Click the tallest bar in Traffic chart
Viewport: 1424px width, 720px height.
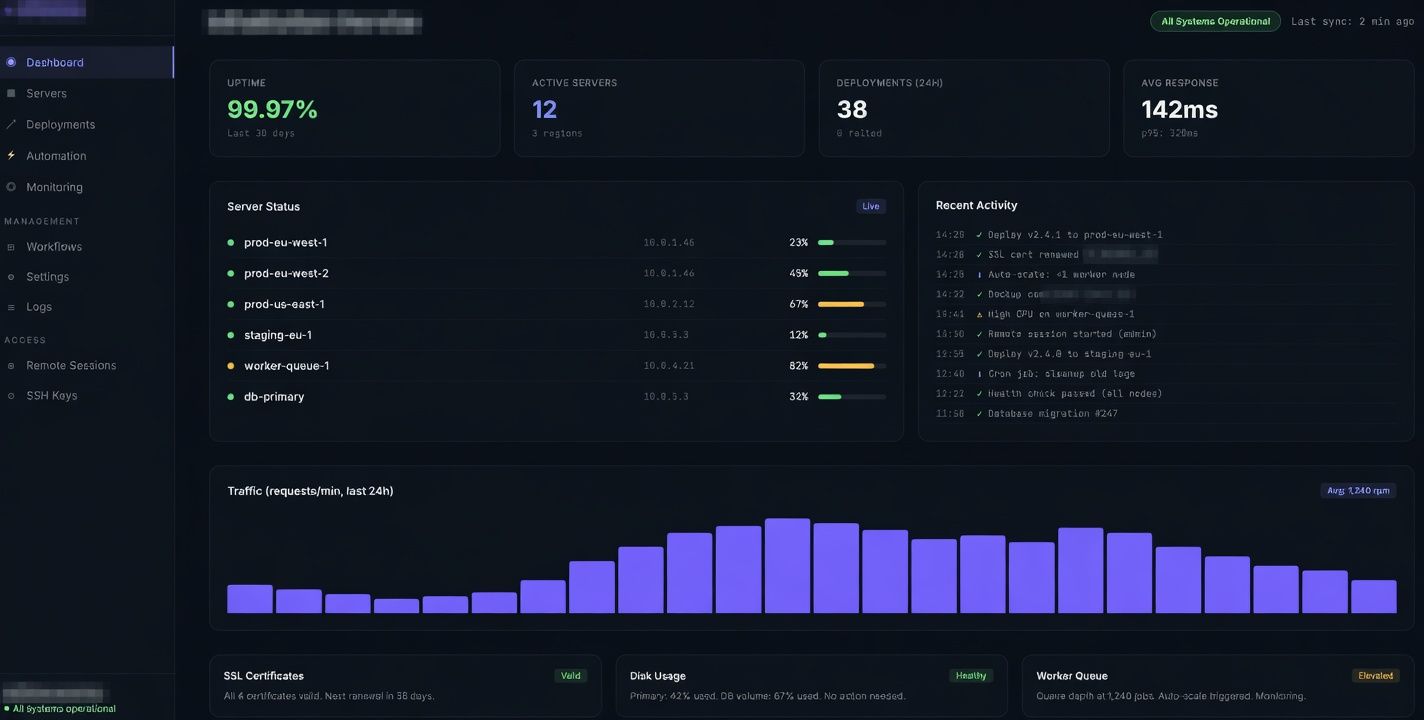787,565
